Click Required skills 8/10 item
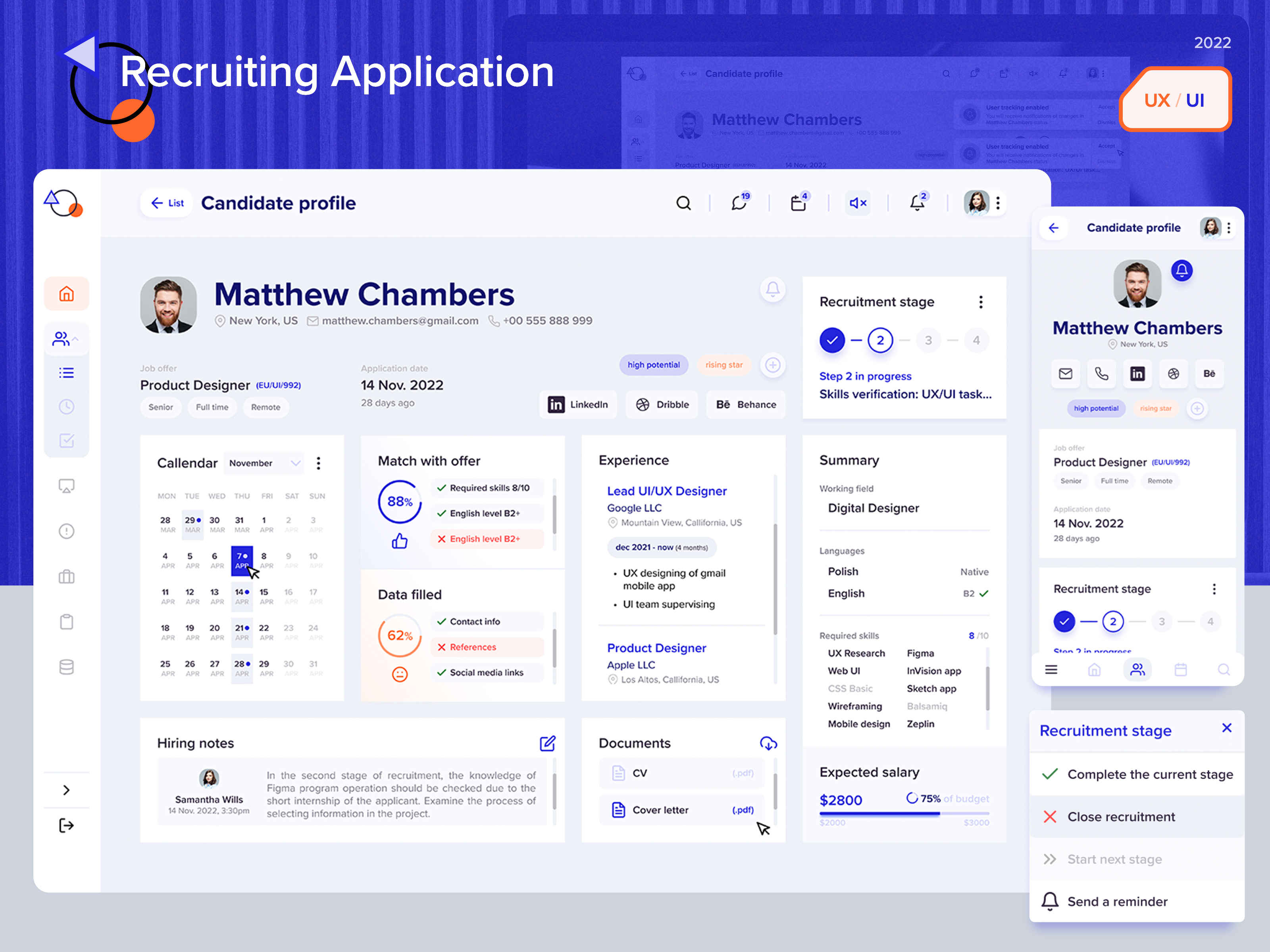 coord(487,488)
